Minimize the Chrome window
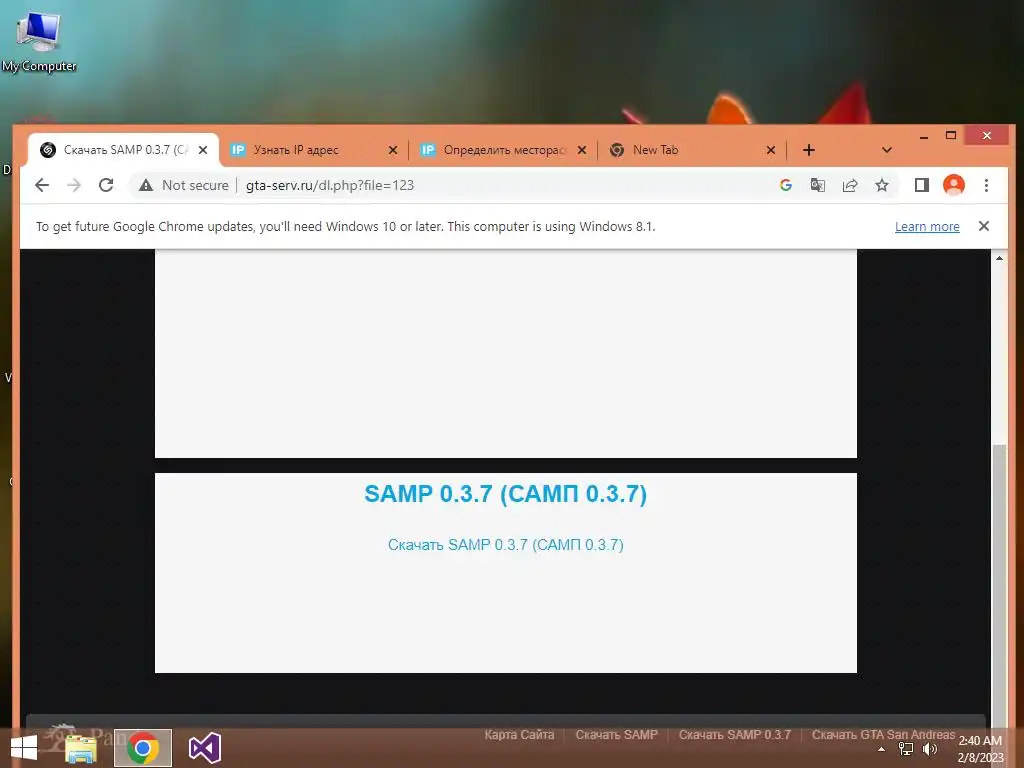This screenshot has width=1024, height=768. pyautogui.click(x=923, y=136)
